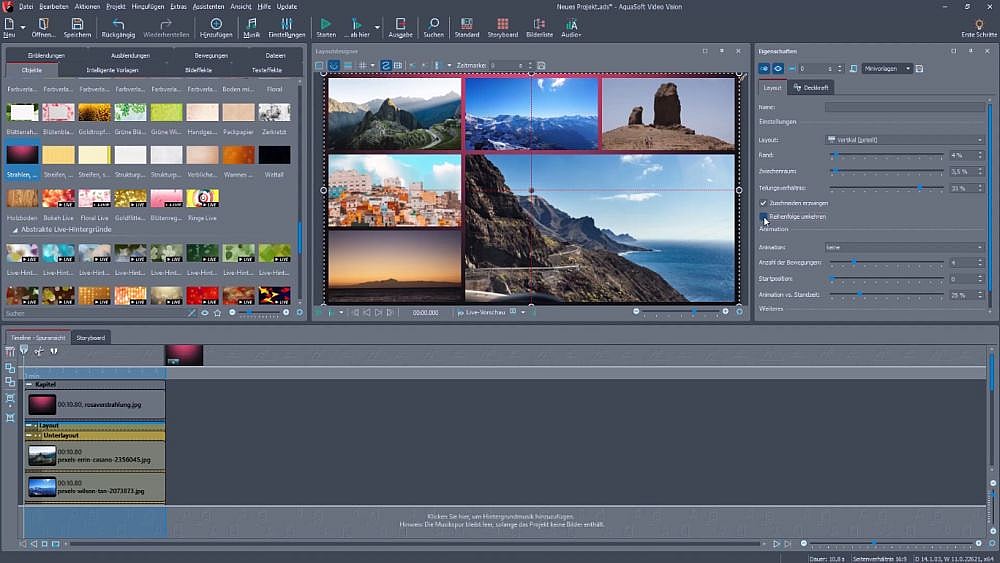This screenshot has width=1000, height=563.
Task: Toggle the eye visibility icon in Eigenschaften
Action: pyautogui.click(x=777, y=69)
